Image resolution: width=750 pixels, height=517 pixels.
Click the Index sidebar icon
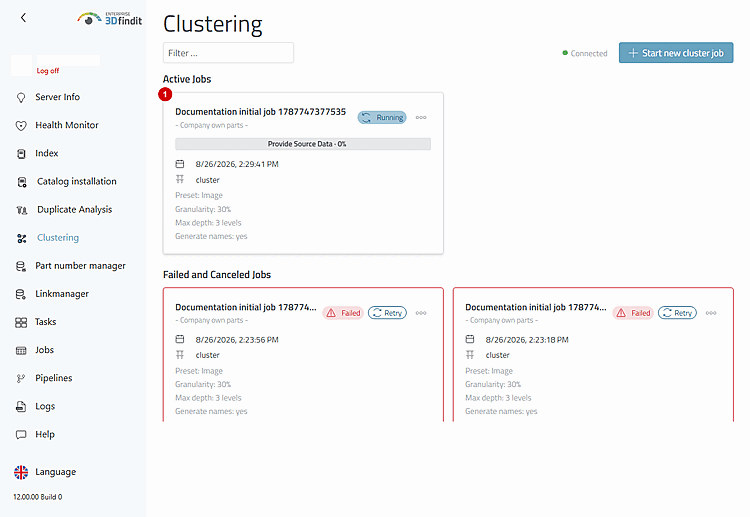[x=21, y=154]
